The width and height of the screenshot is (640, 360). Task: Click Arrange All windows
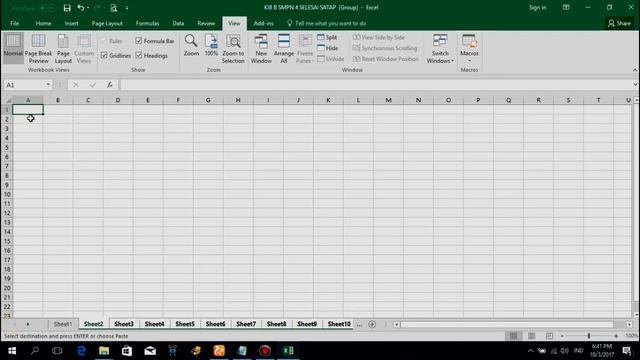click(x=284, y=48)
